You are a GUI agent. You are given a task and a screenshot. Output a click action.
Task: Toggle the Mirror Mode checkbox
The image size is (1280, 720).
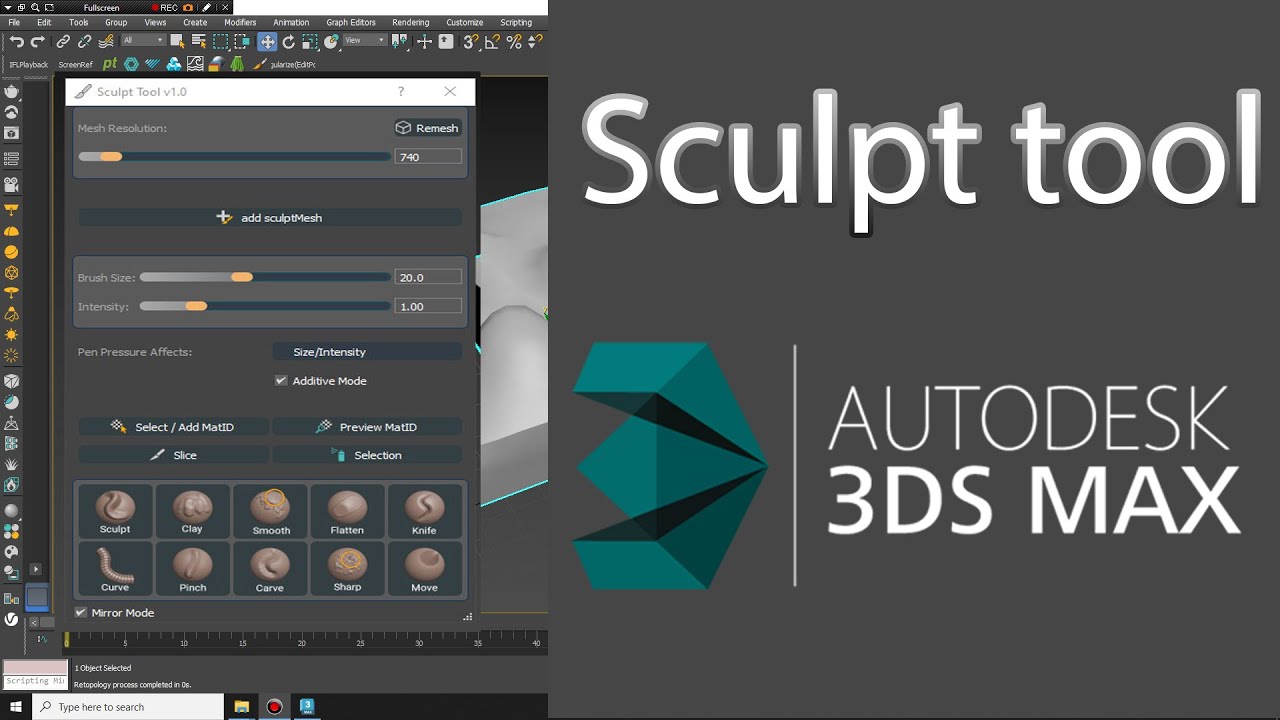pyautogui.click(x=81, y=612)
